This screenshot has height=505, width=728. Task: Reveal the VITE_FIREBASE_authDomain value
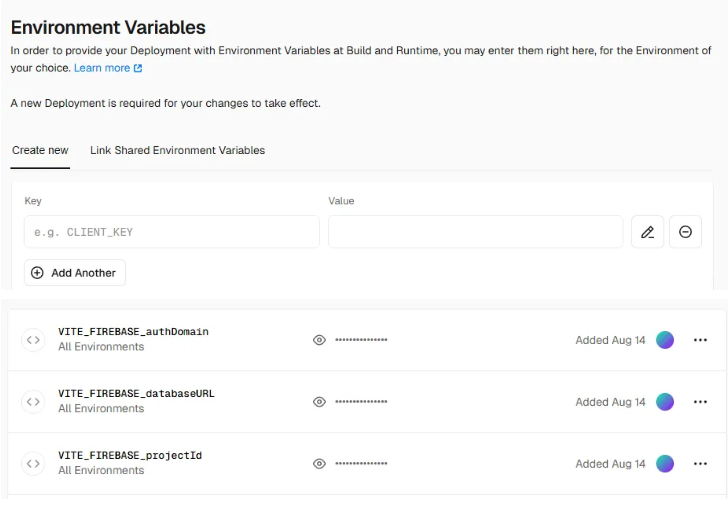pos(319,340)
